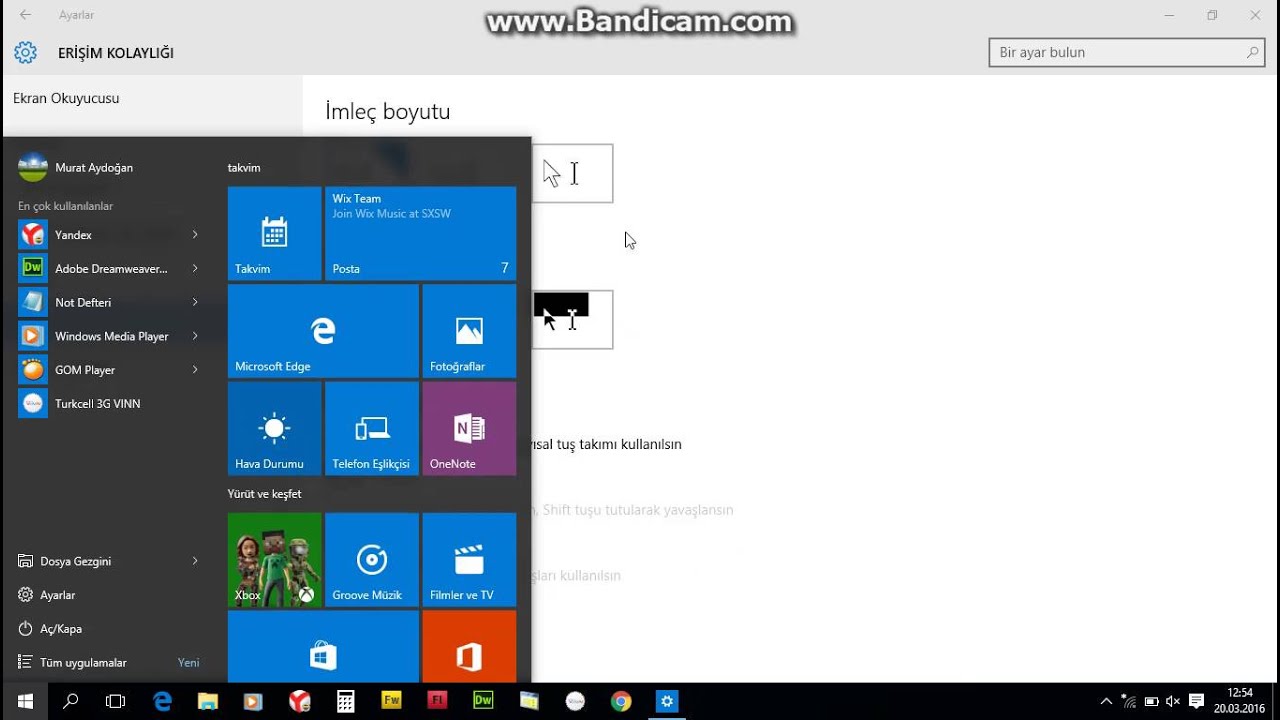The image size is (1280, 720).
Task: Open the Takvim calendar tile
Action: pos(275,233)
